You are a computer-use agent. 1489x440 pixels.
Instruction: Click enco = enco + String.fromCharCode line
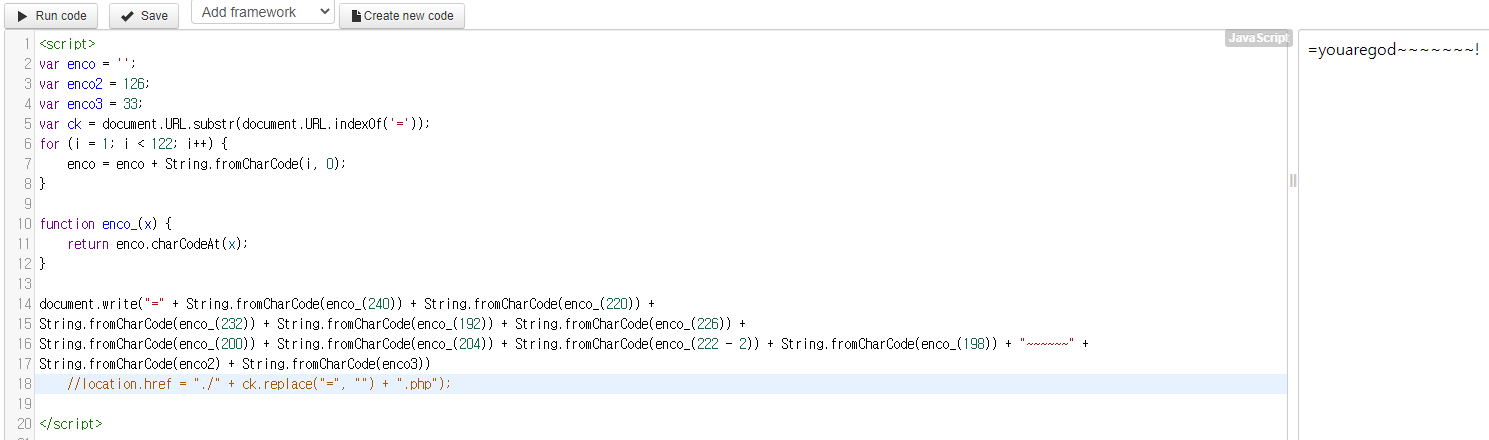point(206,164)
